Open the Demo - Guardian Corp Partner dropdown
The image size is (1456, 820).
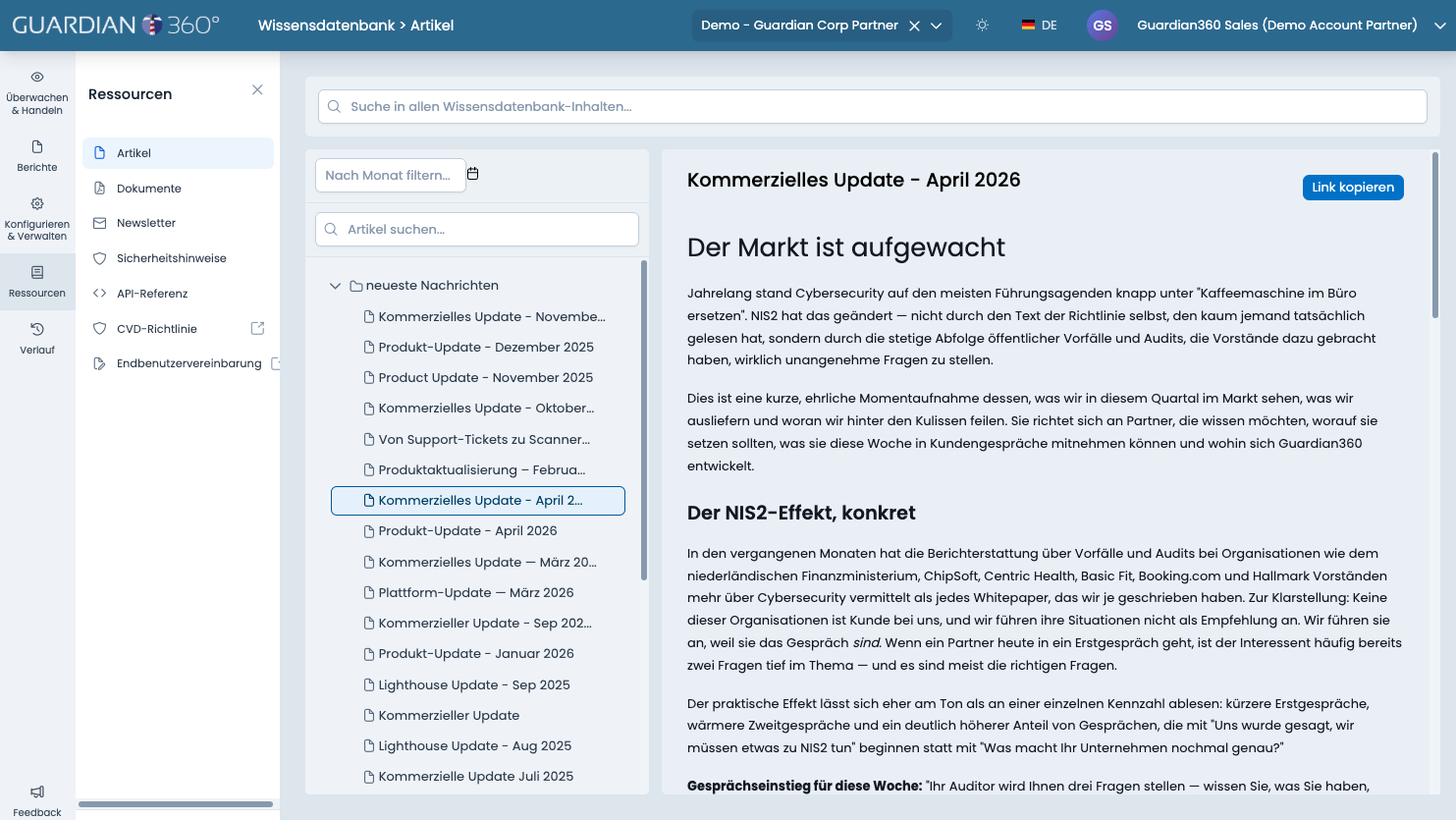937,26
